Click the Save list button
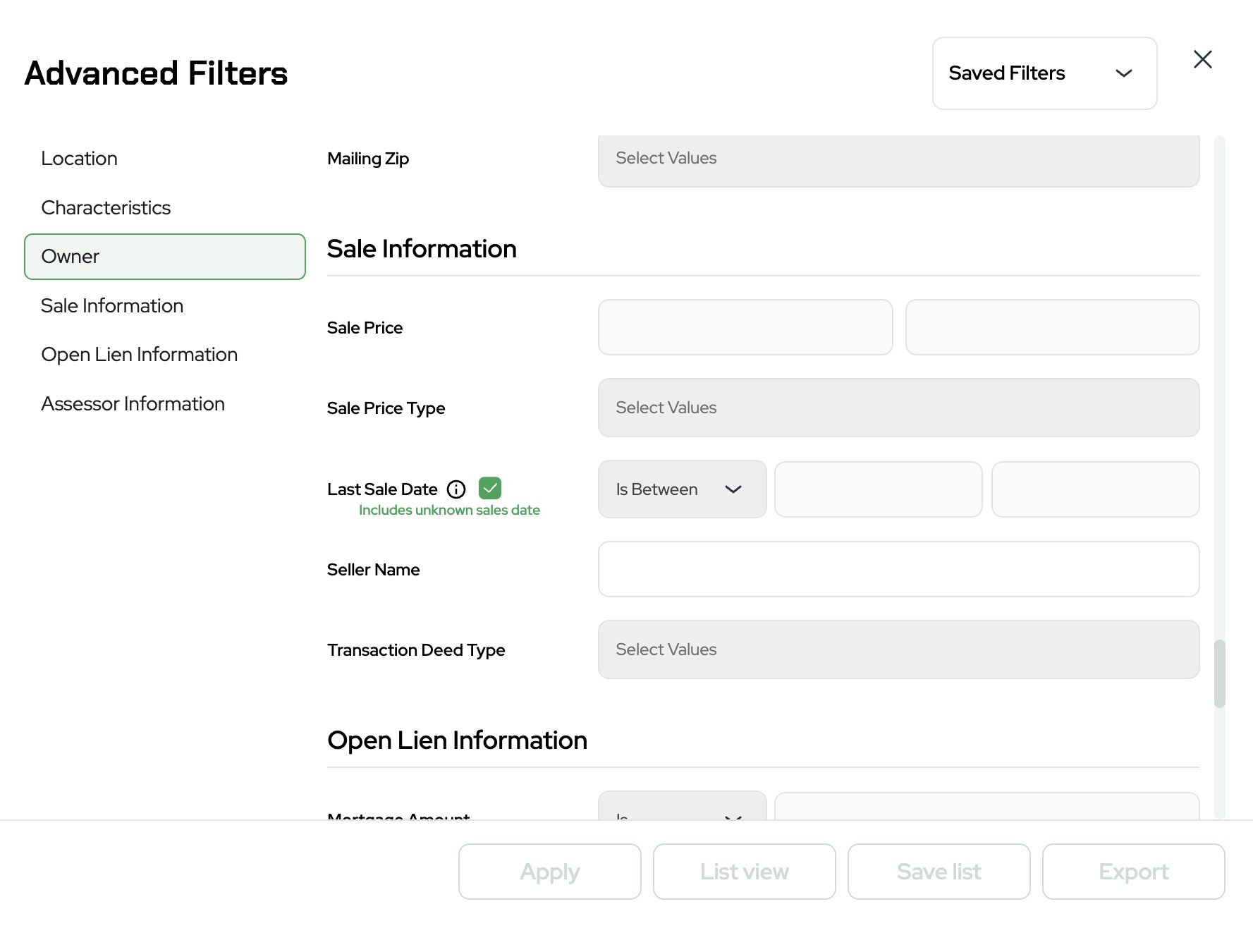1253x952 pixels. tap(939, 872)
